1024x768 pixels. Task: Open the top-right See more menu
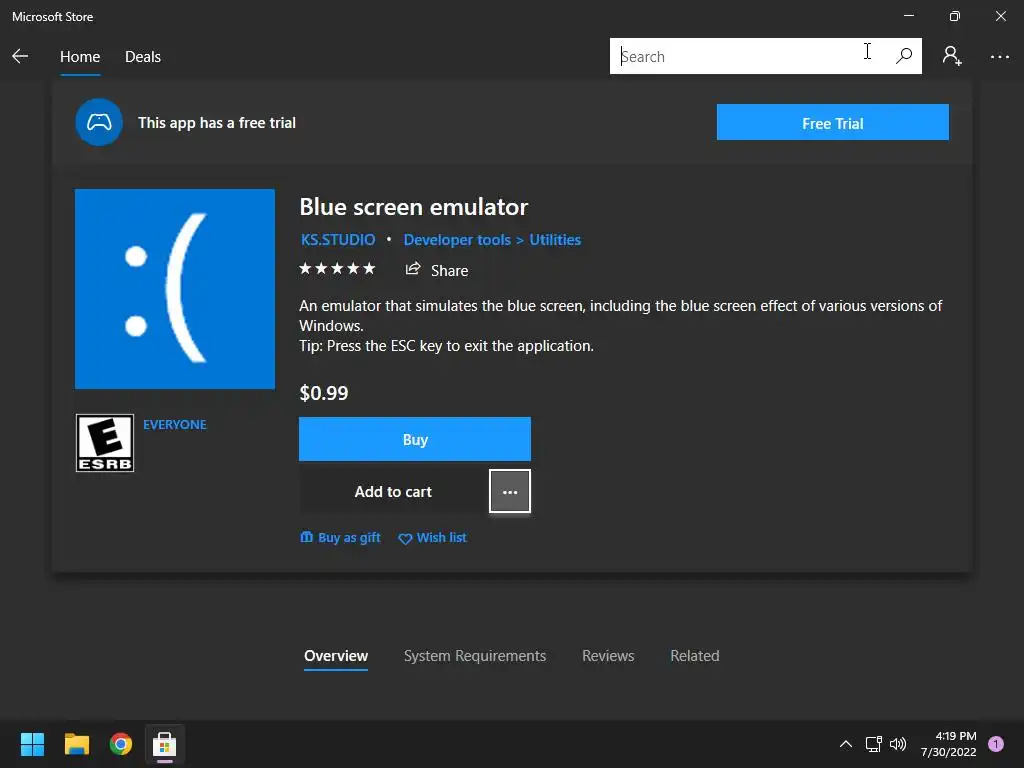coord(999,57)
